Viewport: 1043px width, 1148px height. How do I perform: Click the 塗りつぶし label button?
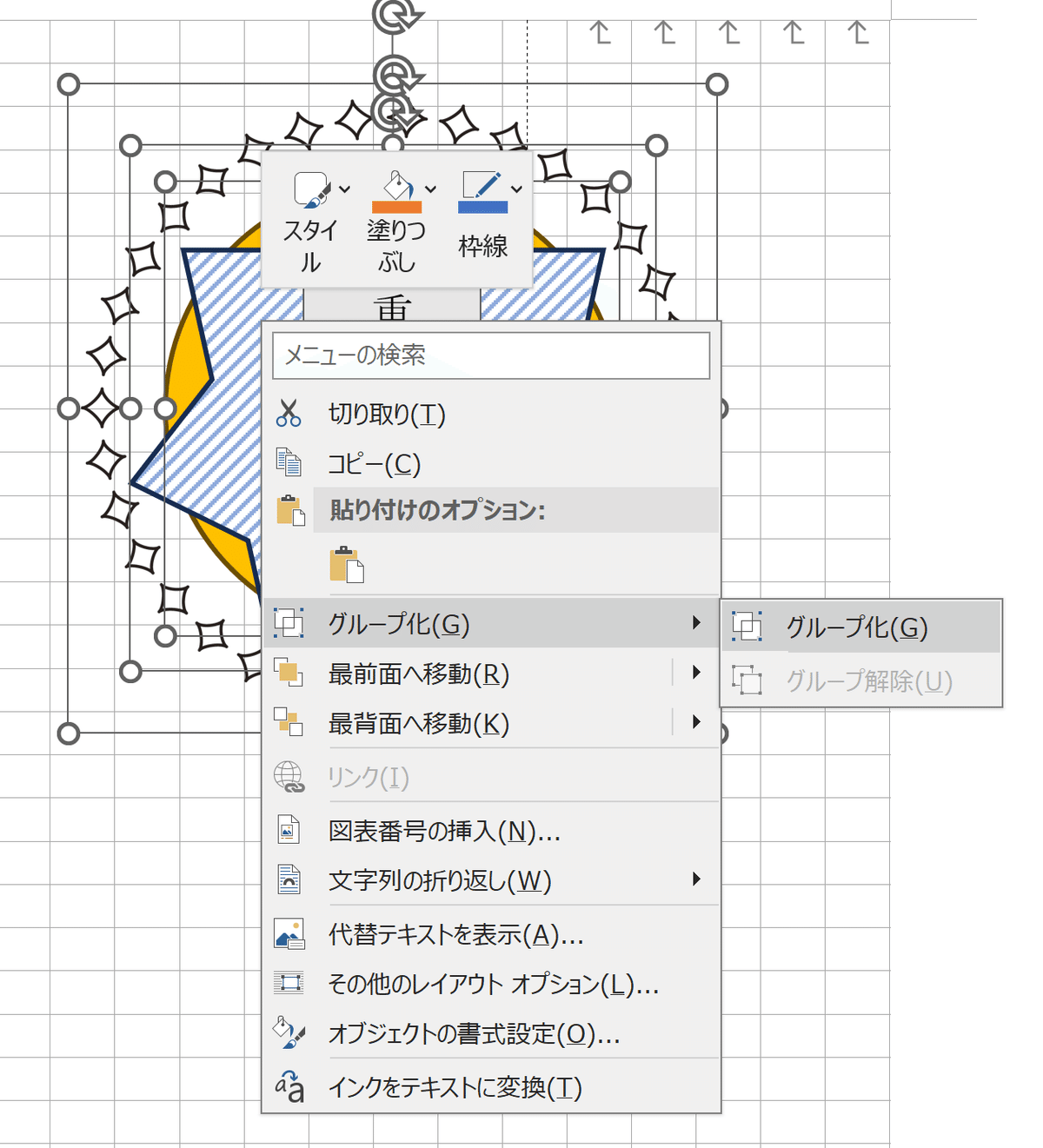[396, 246]
